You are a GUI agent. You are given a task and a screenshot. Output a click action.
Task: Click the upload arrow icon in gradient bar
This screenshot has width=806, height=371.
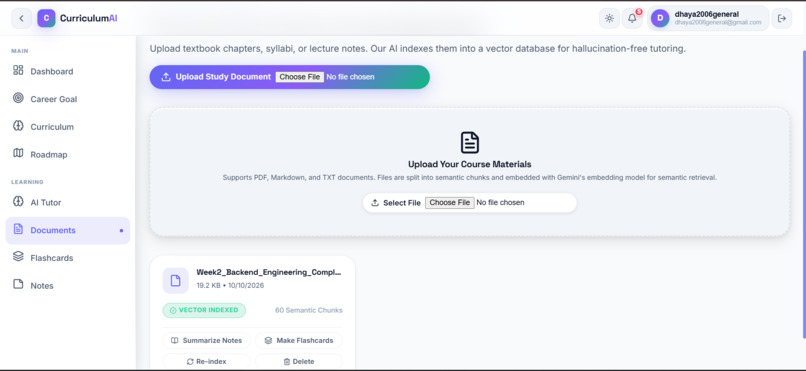click(x=166, y=77)
